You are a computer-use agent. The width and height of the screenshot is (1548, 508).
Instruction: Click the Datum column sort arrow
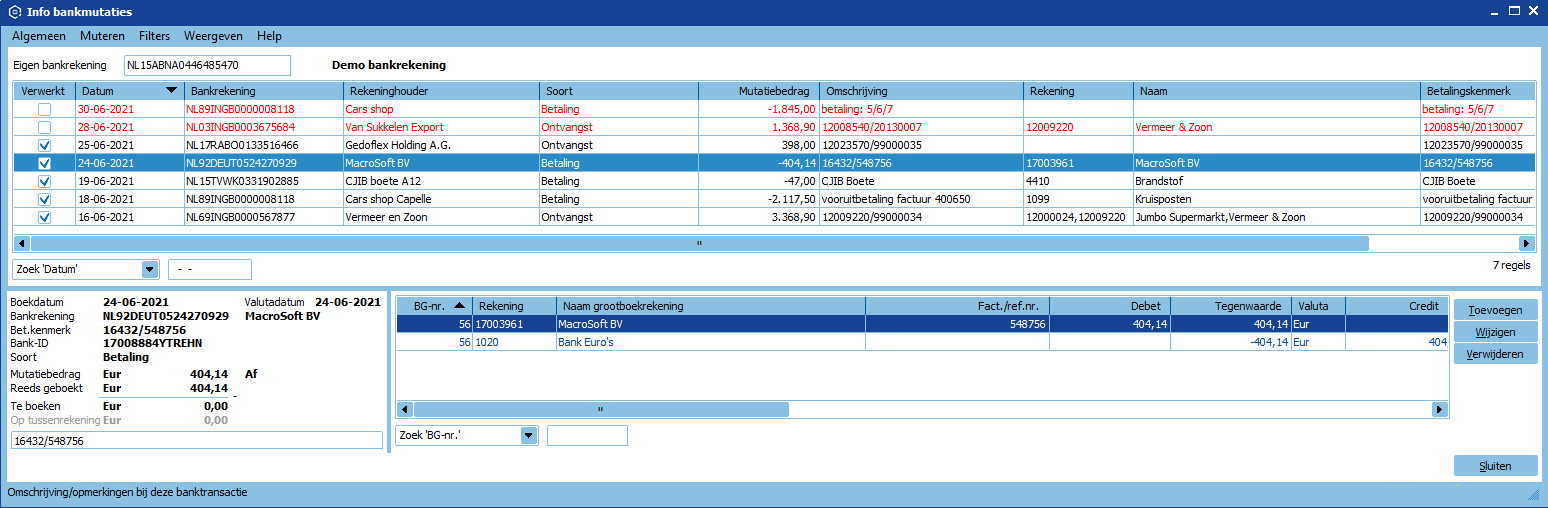(x=171, y=91)
